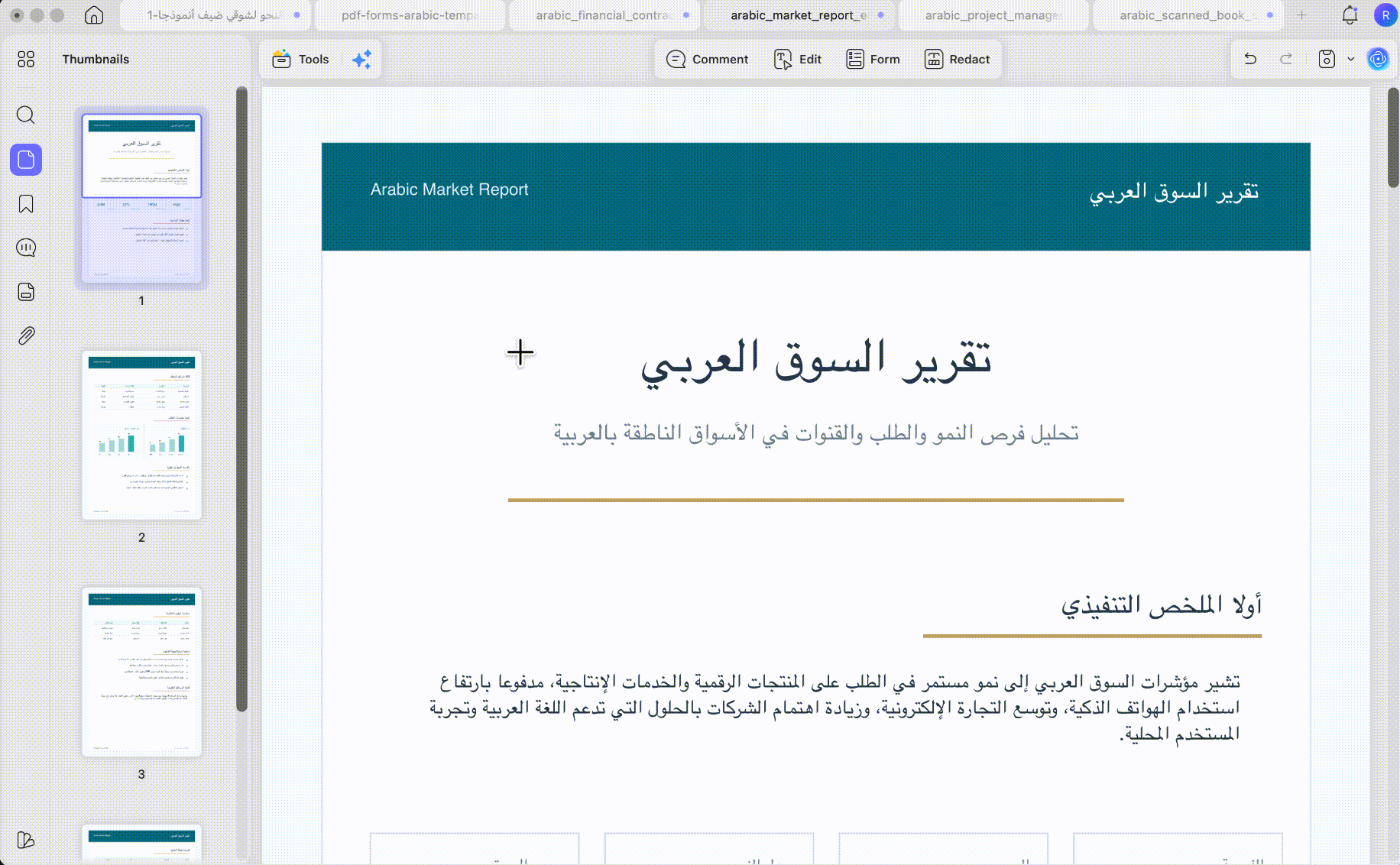Screen dimensions: 1400x865
Task: Open the saved/stamp panel sidebar icon
Action: tap(26, 292)
